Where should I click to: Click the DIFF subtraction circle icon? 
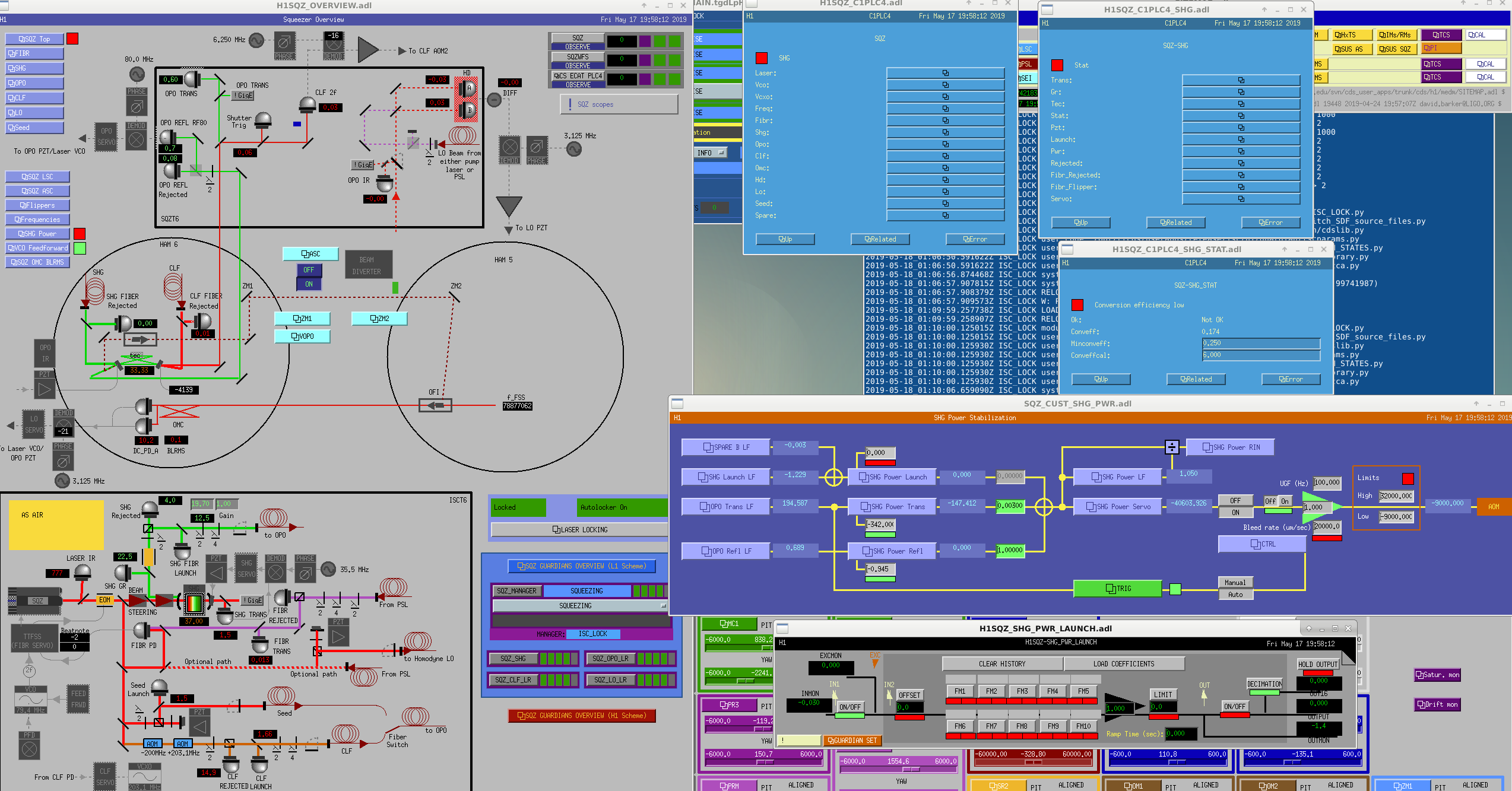click(495, 100)
